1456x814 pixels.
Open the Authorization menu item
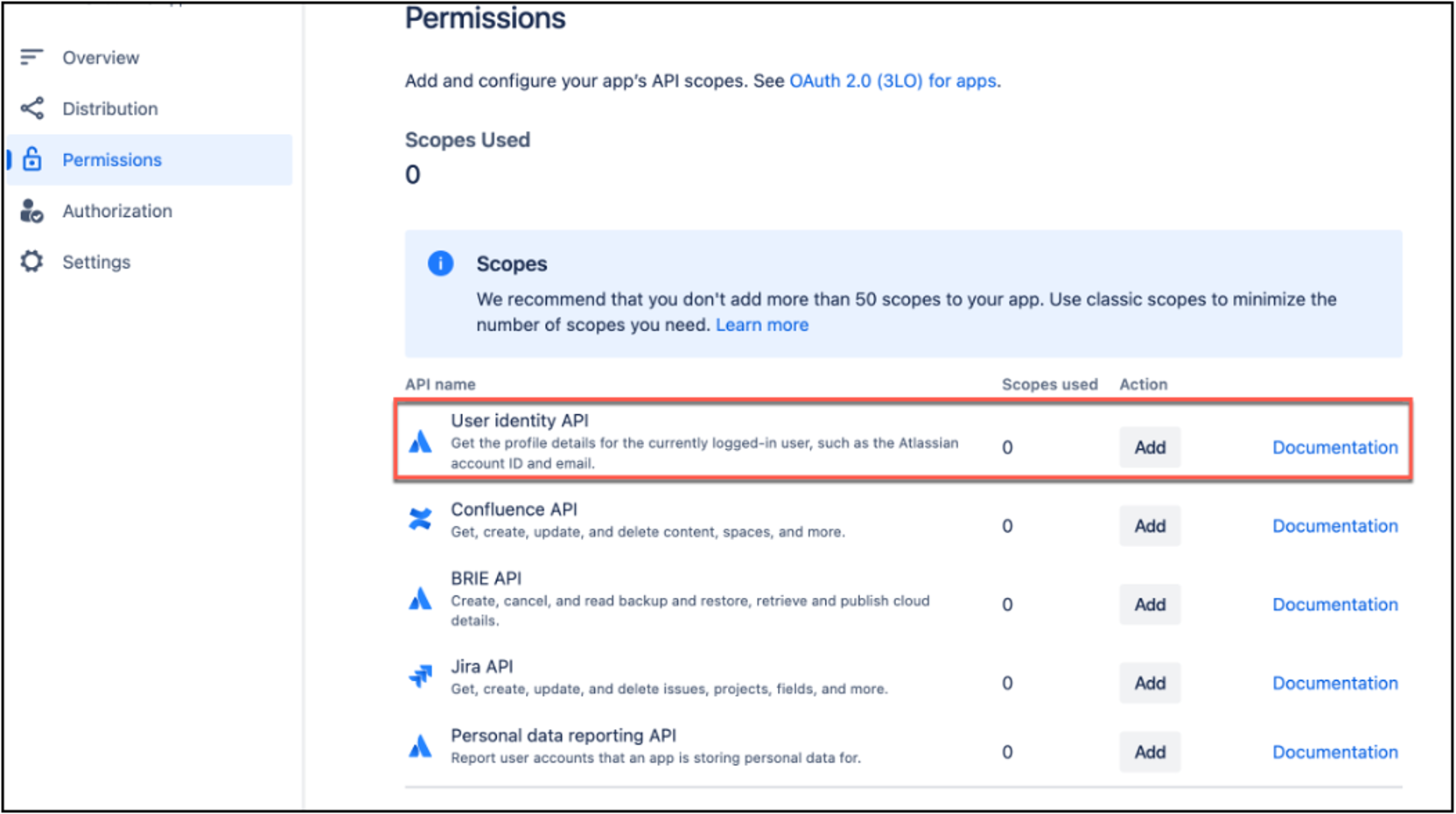(117, 211)
